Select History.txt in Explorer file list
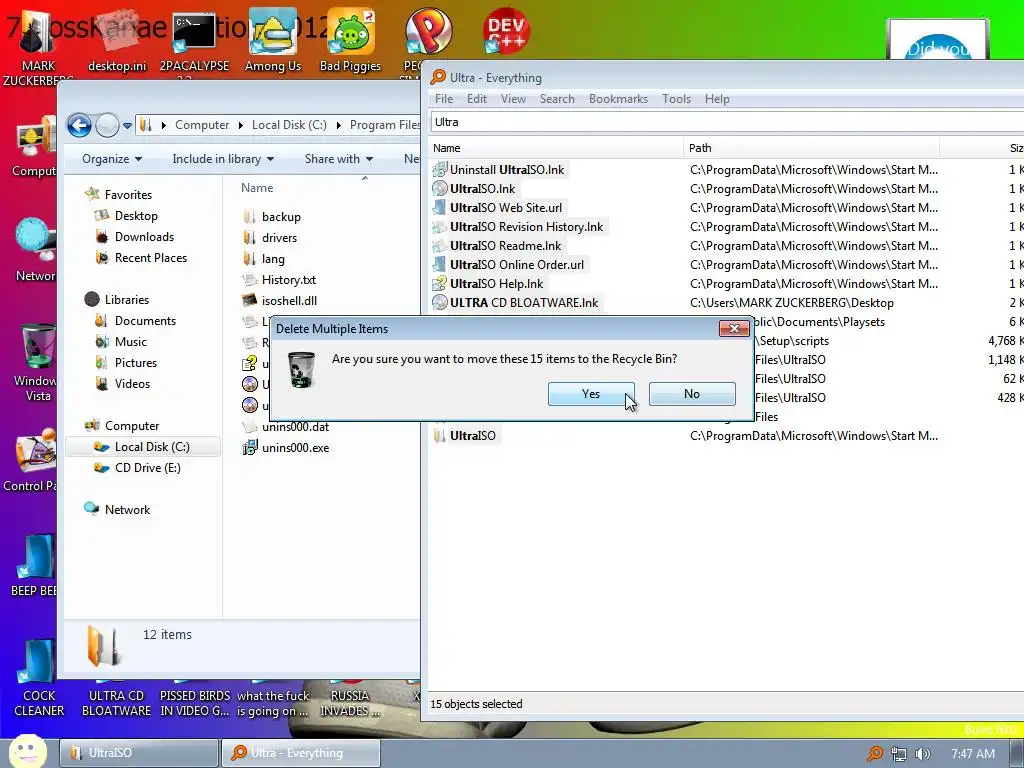 pyautogui.click(x=289, y=280)
